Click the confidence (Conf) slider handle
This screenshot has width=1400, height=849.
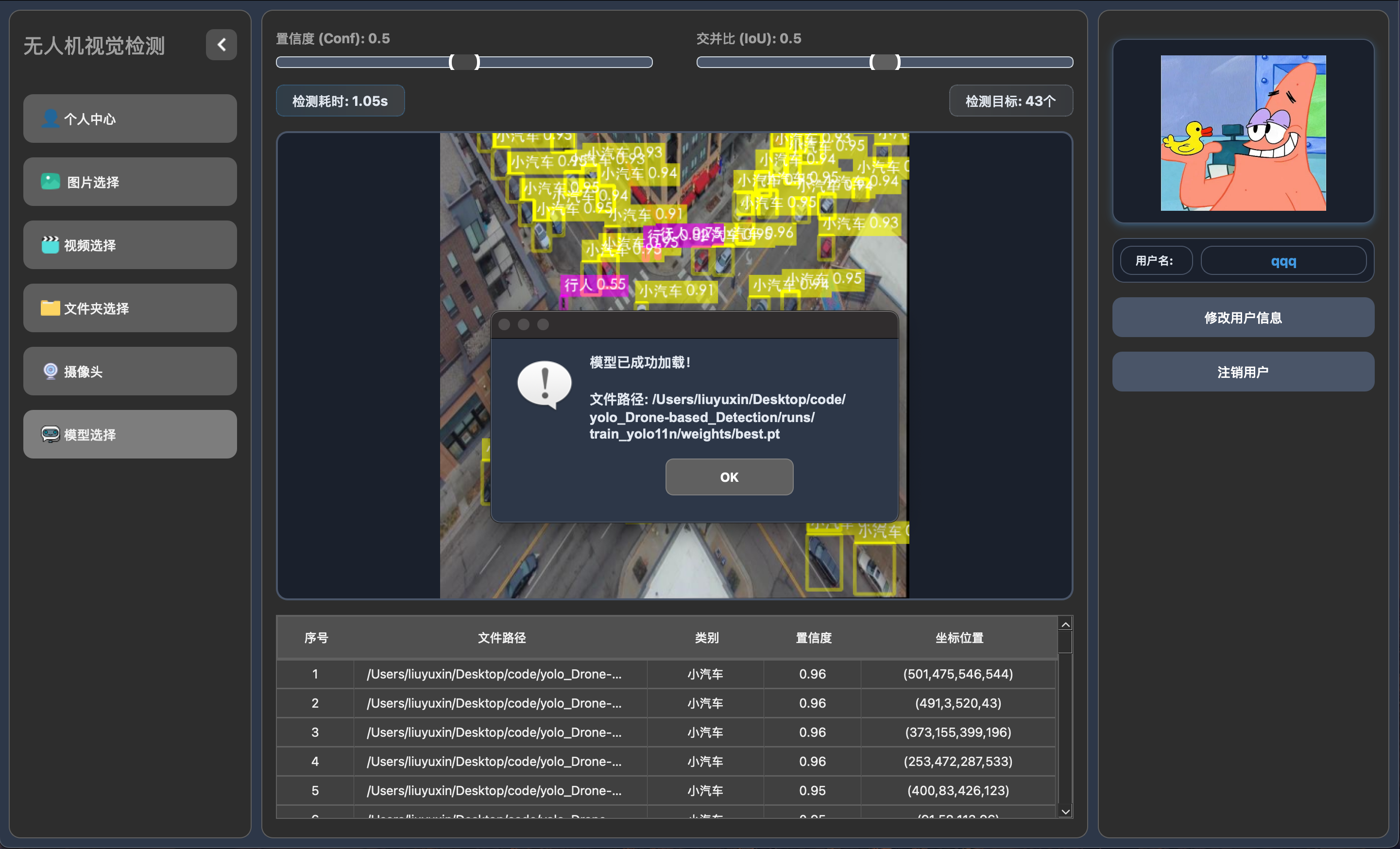coord(464,62)
